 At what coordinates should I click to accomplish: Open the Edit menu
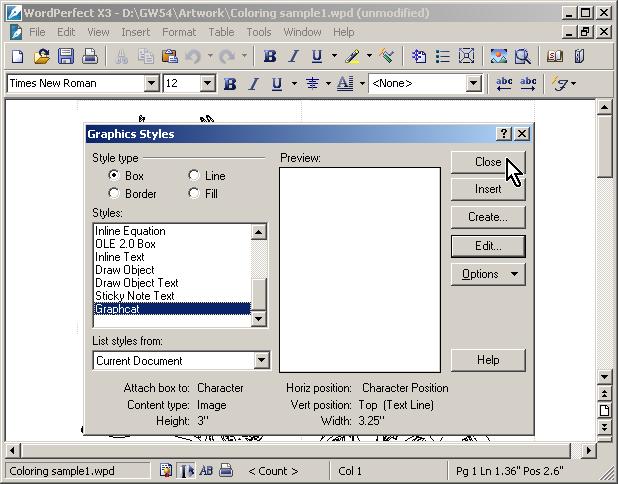66,32
